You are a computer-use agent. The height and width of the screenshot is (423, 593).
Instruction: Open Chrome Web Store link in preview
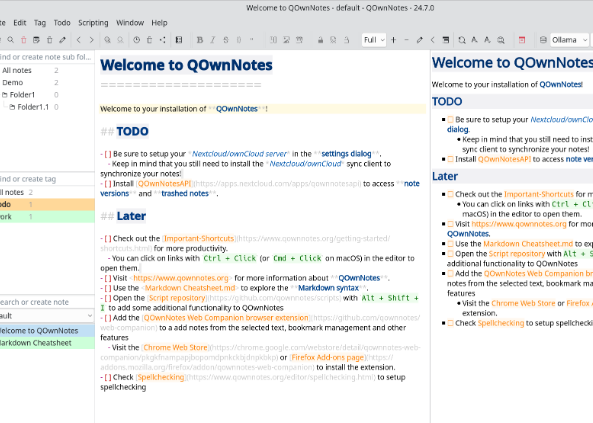pos(523,303)
